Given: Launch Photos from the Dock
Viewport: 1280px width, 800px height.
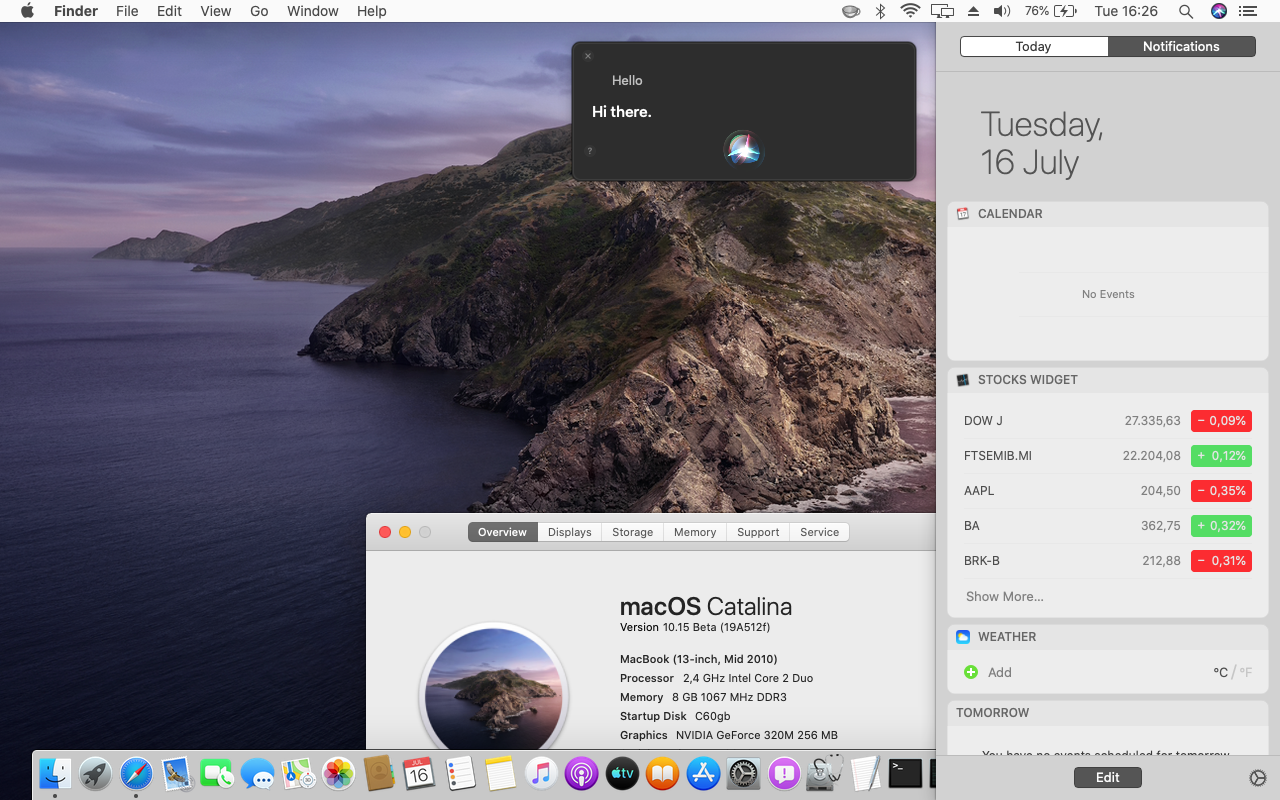Looking at the screenshot, I should 339,773.
